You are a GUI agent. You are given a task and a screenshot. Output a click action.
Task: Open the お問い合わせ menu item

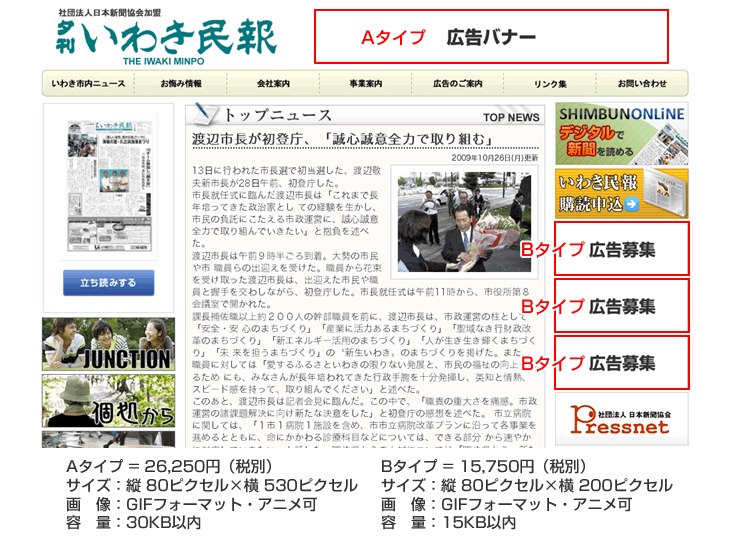[642, 84]
